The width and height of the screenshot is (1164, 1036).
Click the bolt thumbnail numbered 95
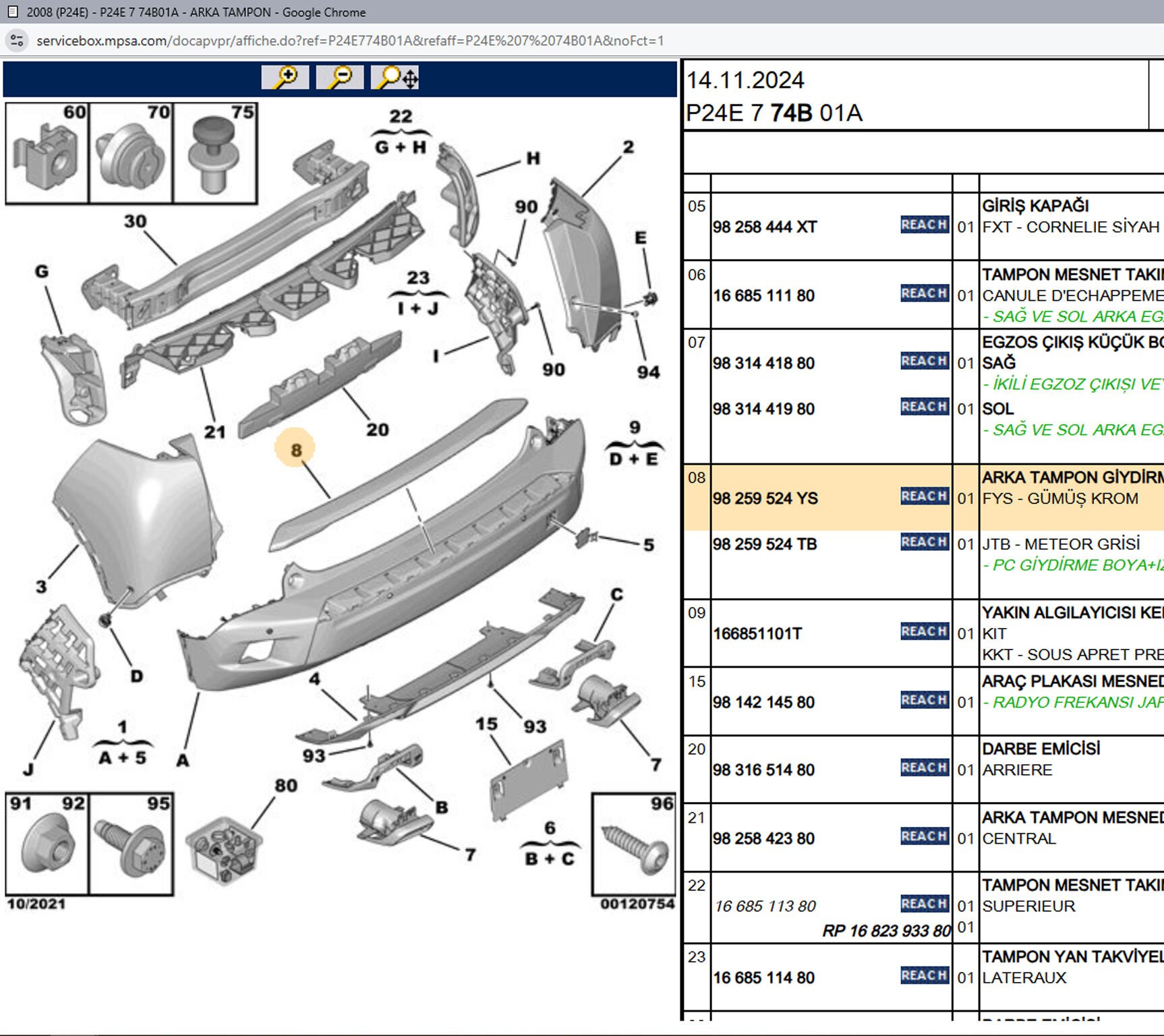(131, 844)
